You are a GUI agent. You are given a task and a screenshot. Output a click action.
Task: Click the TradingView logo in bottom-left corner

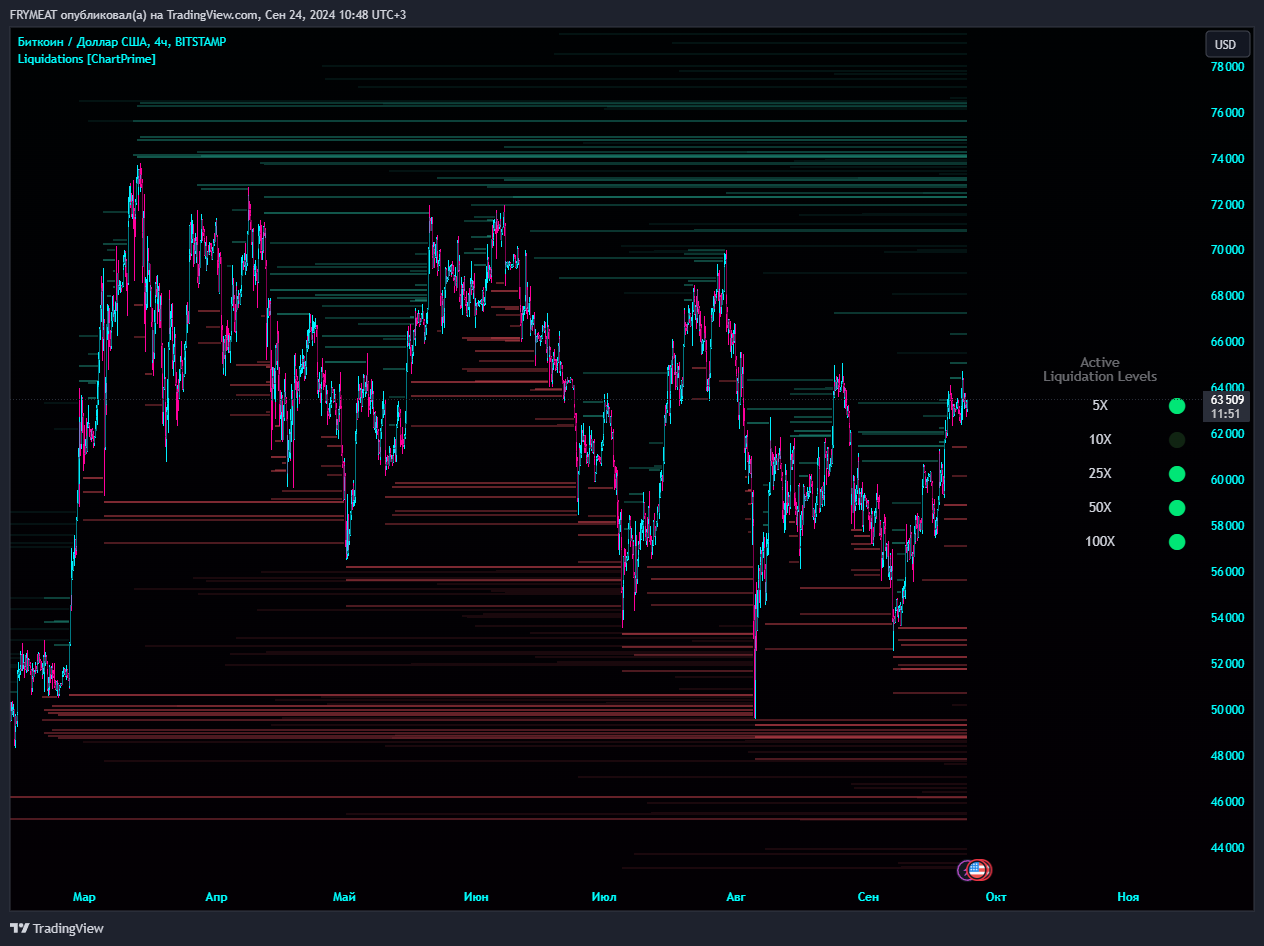click(x=57, y=928)
